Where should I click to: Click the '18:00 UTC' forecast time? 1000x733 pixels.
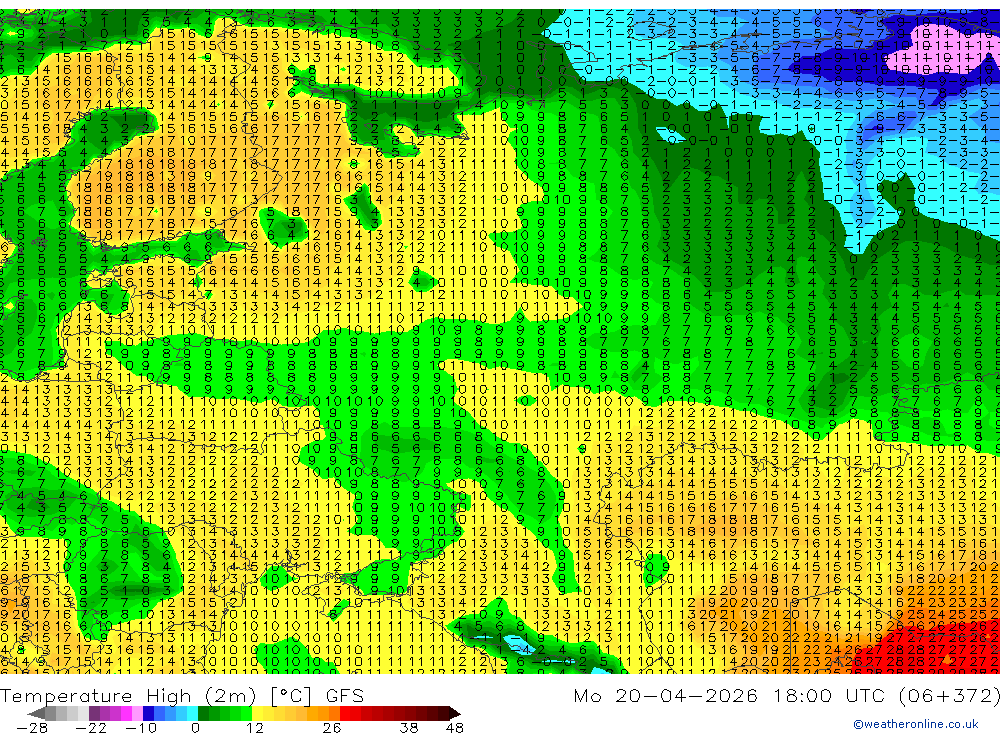832,695
